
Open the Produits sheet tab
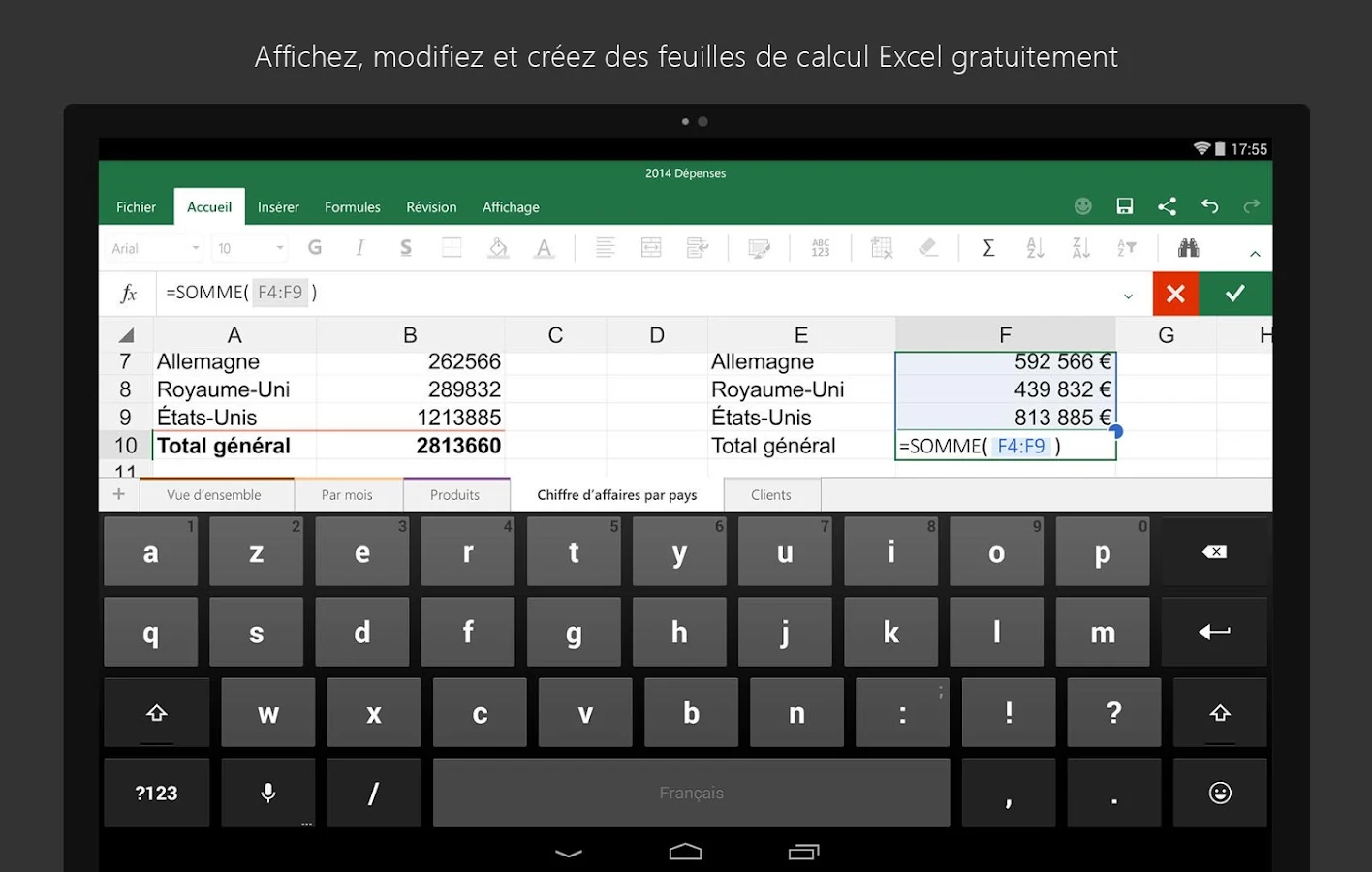point(454,495)
